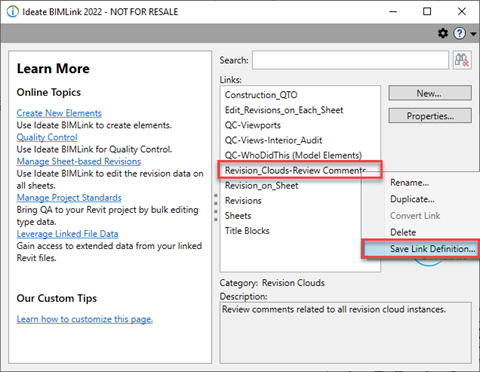Select Sheets link in list

(x=238, y=216)
